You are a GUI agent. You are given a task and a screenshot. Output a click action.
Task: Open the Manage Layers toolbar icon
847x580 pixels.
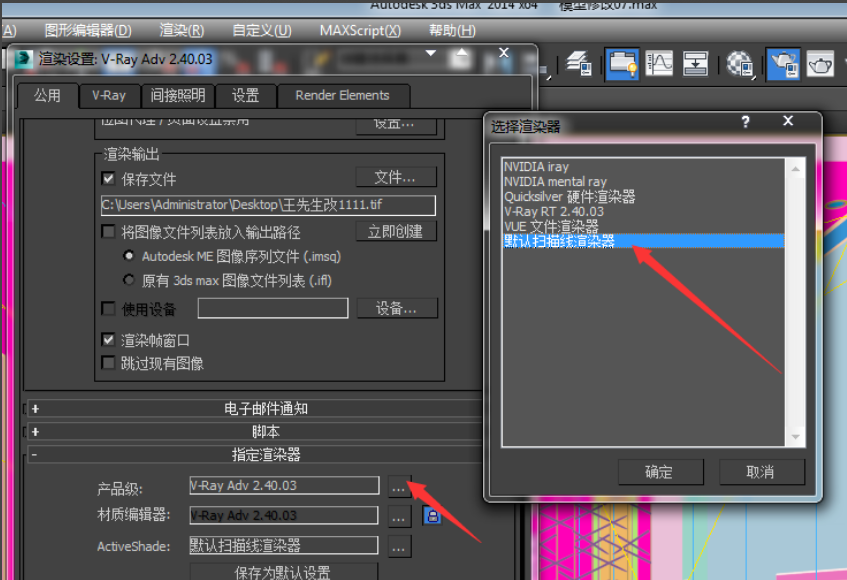click(x=577, y=64)
